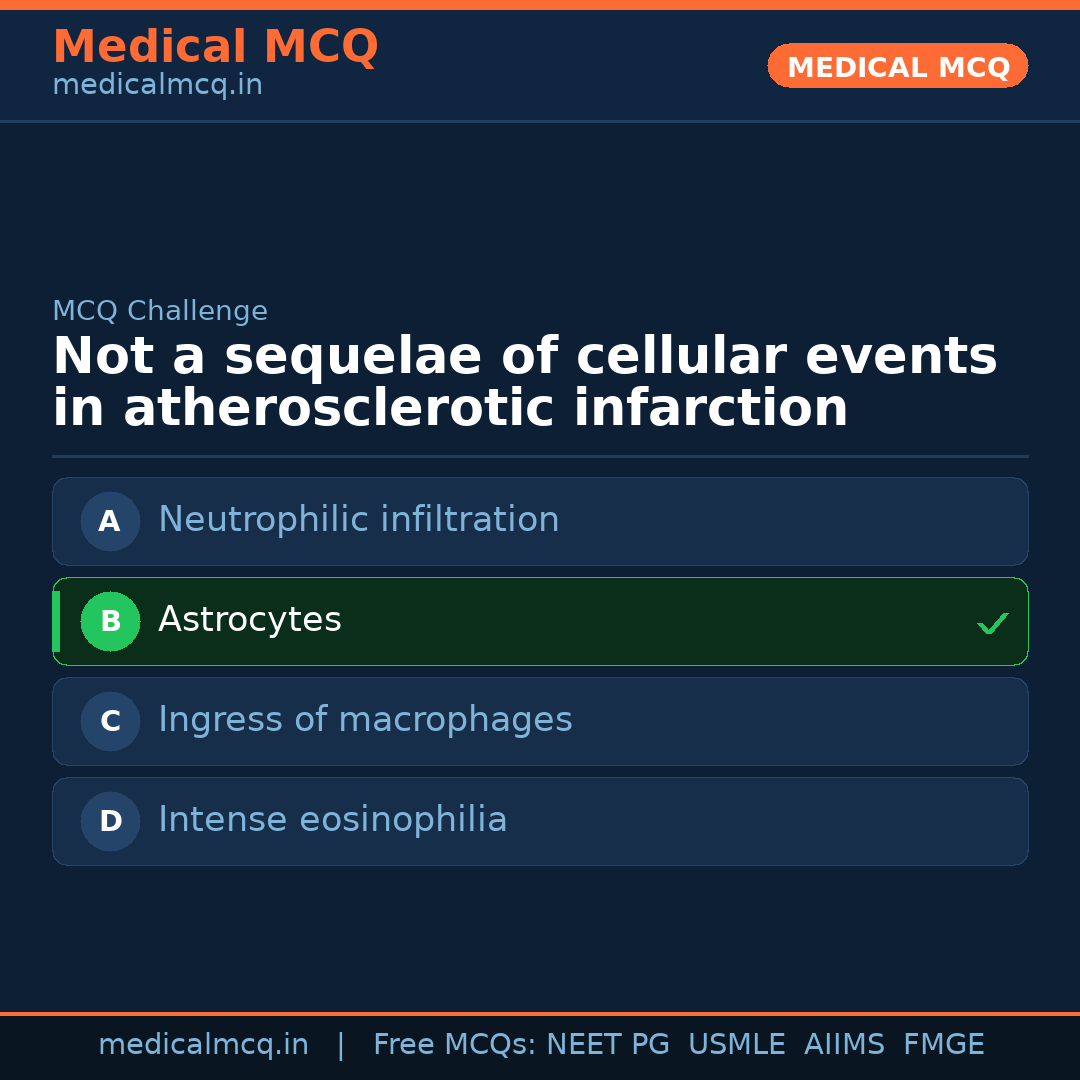This screenshot has height=1080, width=1080.
Task: Click the green checkmark beside Astrocytes
Action: [x=992, y=623]
